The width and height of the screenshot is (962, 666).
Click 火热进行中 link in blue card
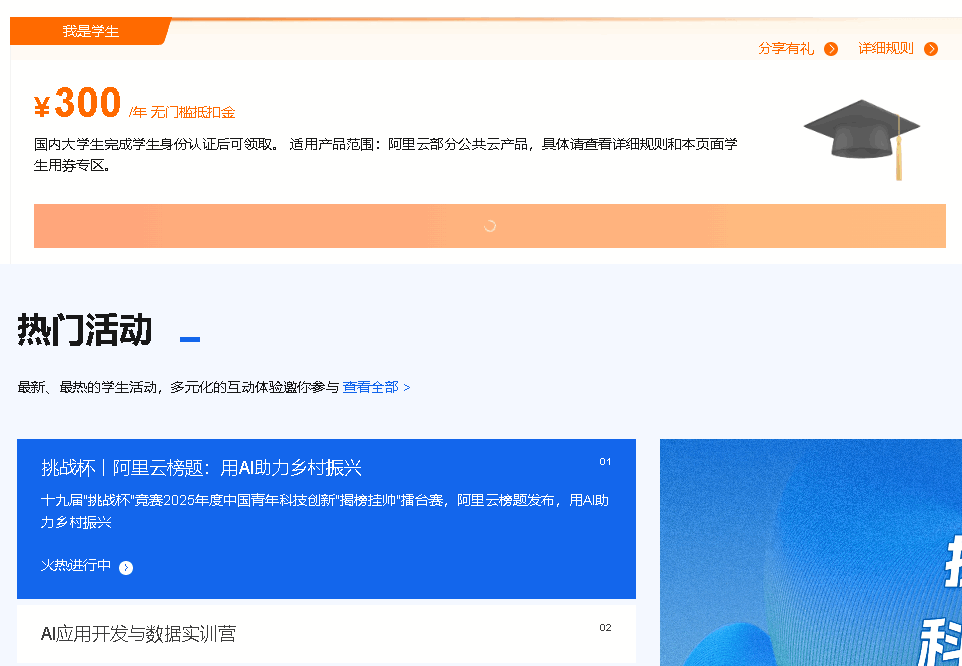[x=75, y=565]
